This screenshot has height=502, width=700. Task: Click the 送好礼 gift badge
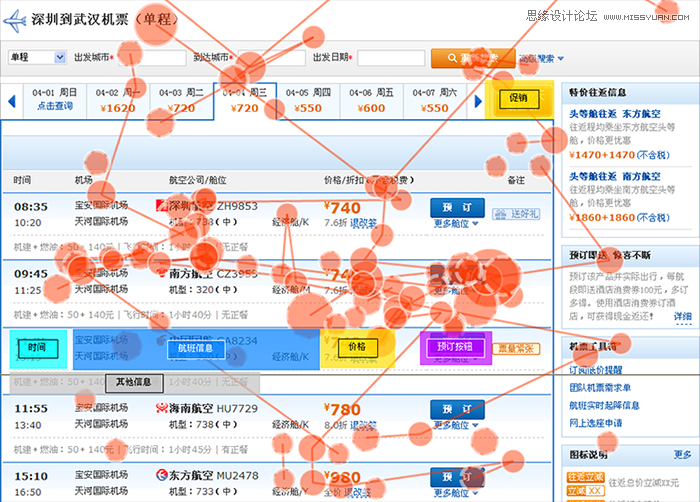516,214
